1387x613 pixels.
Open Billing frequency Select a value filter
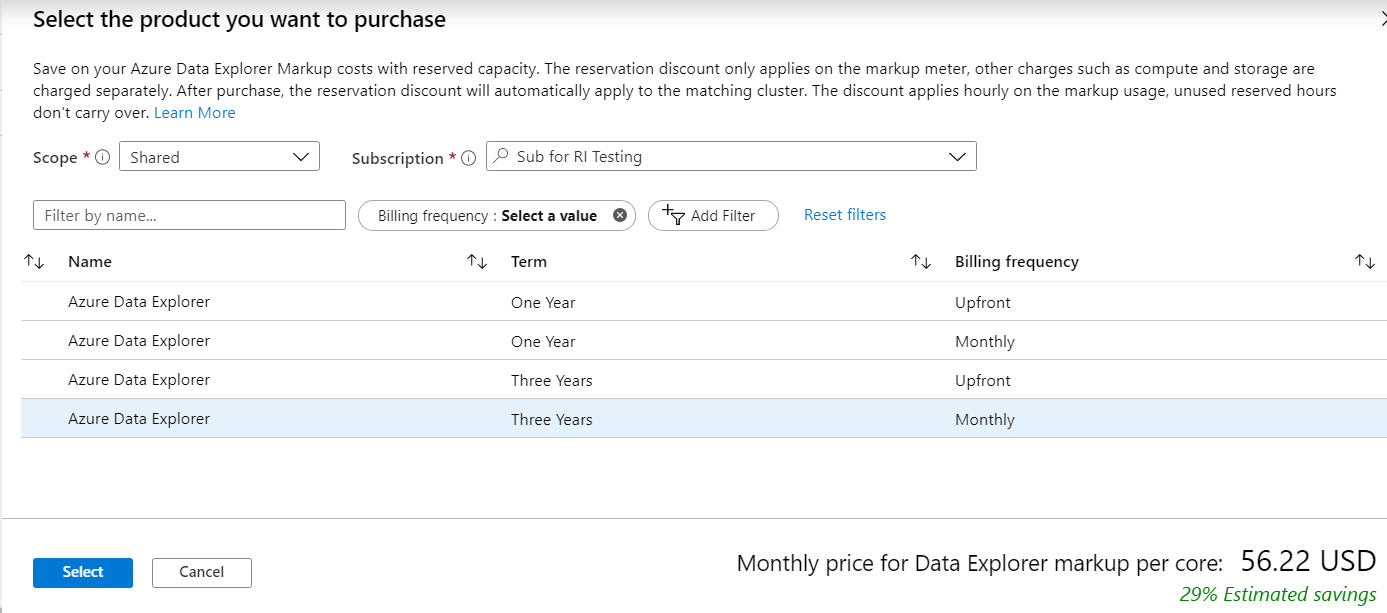point(497,216)
